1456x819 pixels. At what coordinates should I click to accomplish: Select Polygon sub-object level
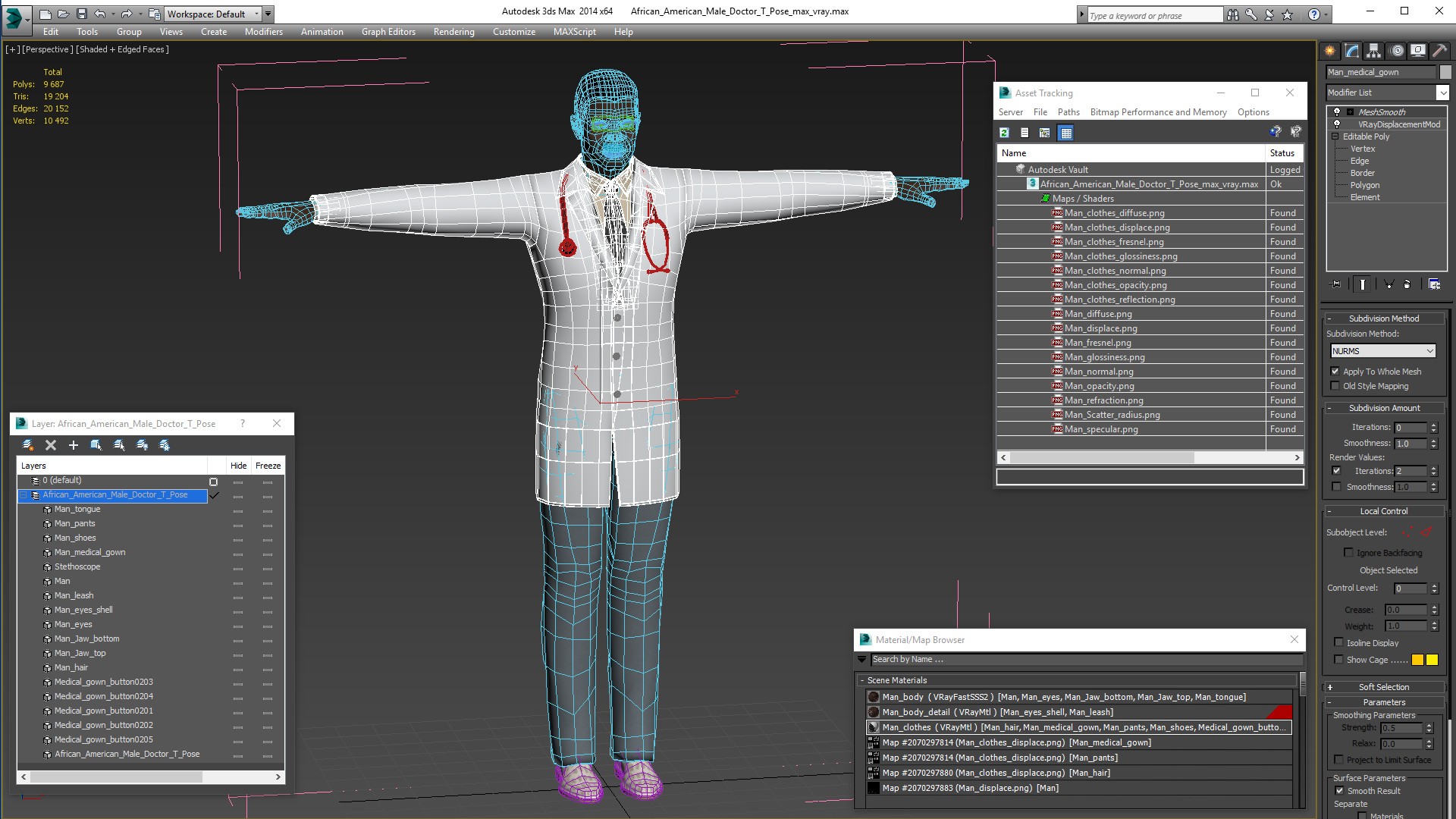1364,185
